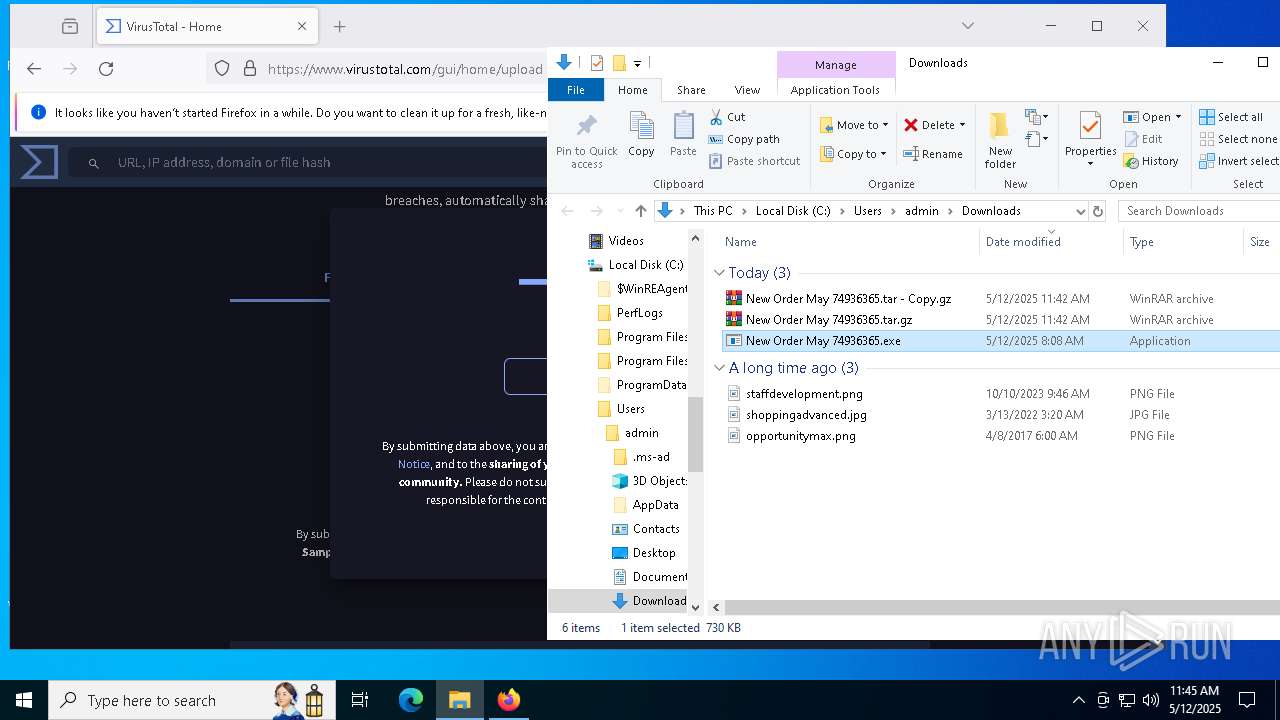Click Firefox back arrow
The image size is (1280, 720).
click(34, 69)
